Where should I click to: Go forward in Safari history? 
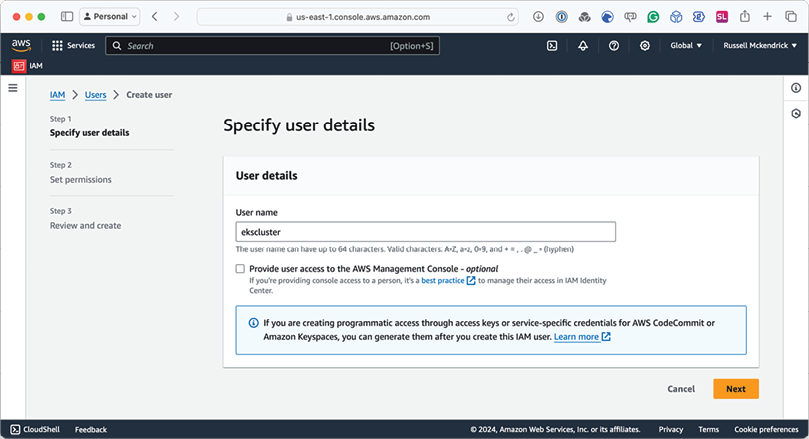pyautogui.click(x=176, y=17)
